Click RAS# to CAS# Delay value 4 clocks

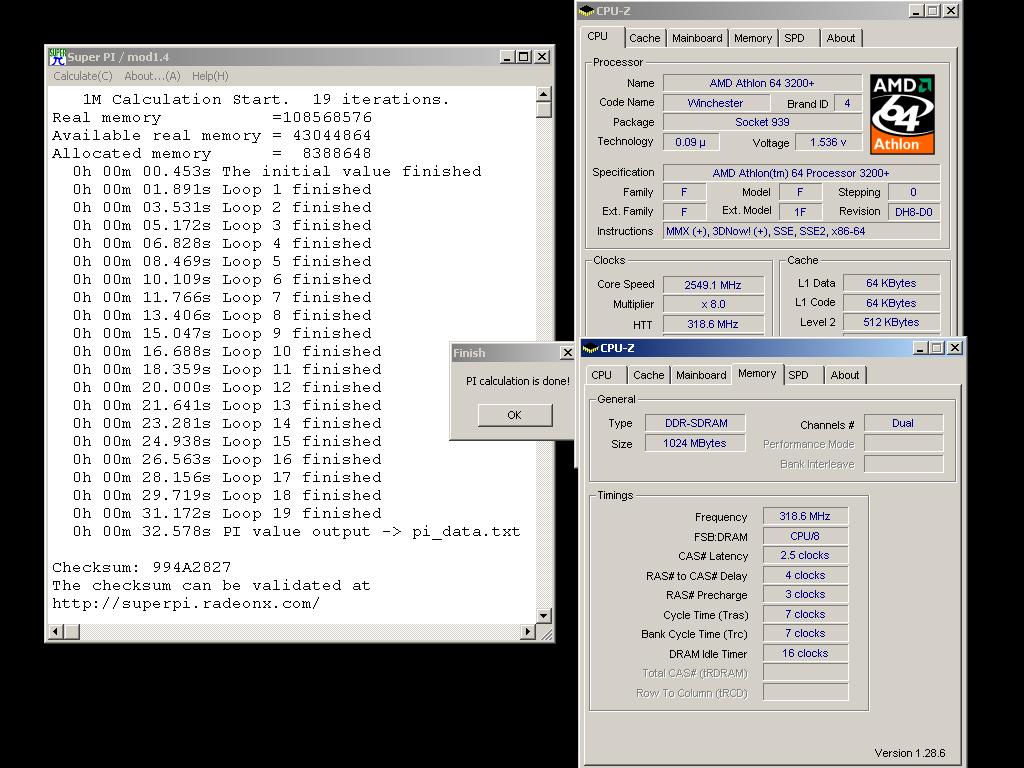pos(805,575)
